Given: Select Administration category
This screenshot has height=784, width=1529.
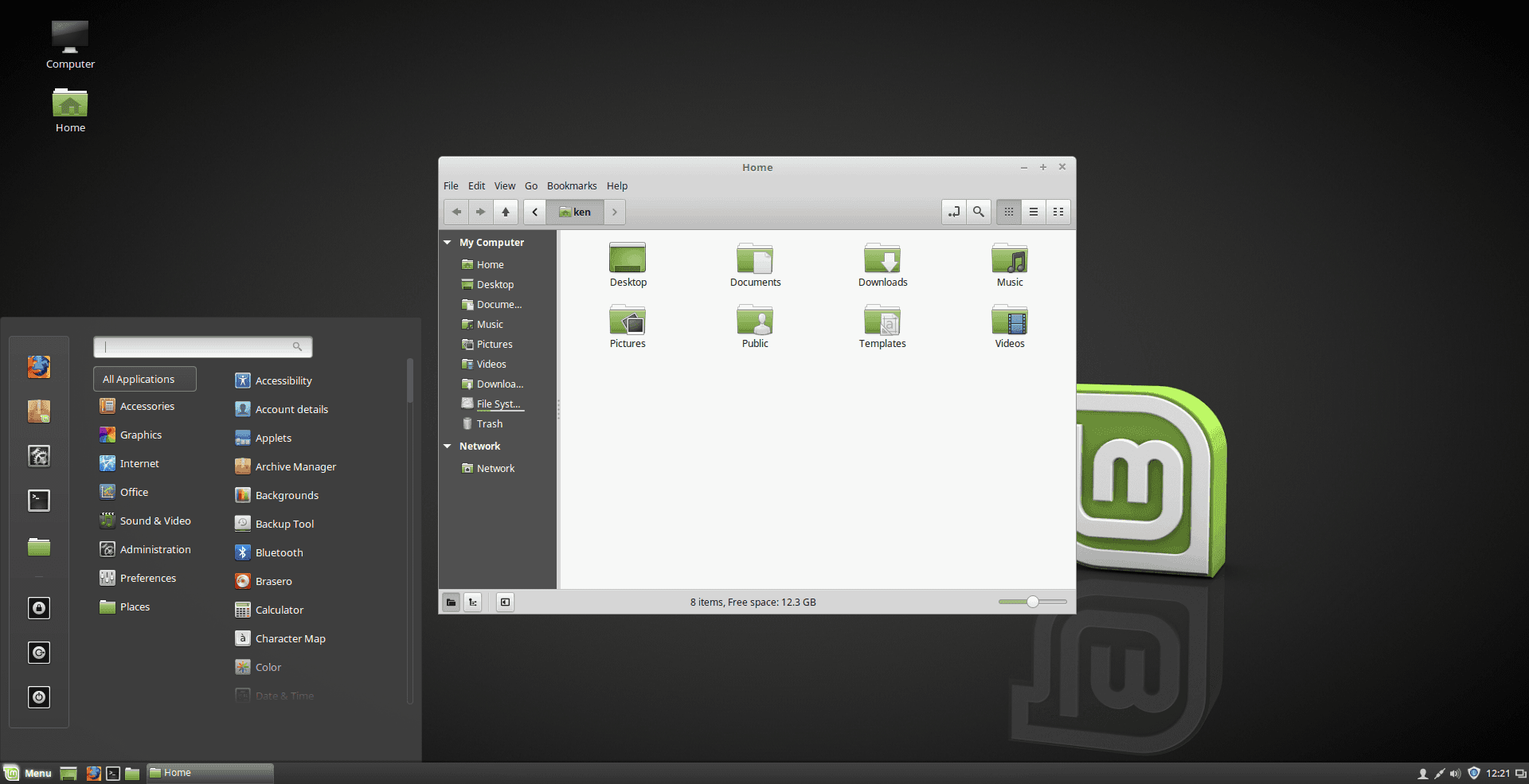Looking at the screenshot, I should (145, 549).
